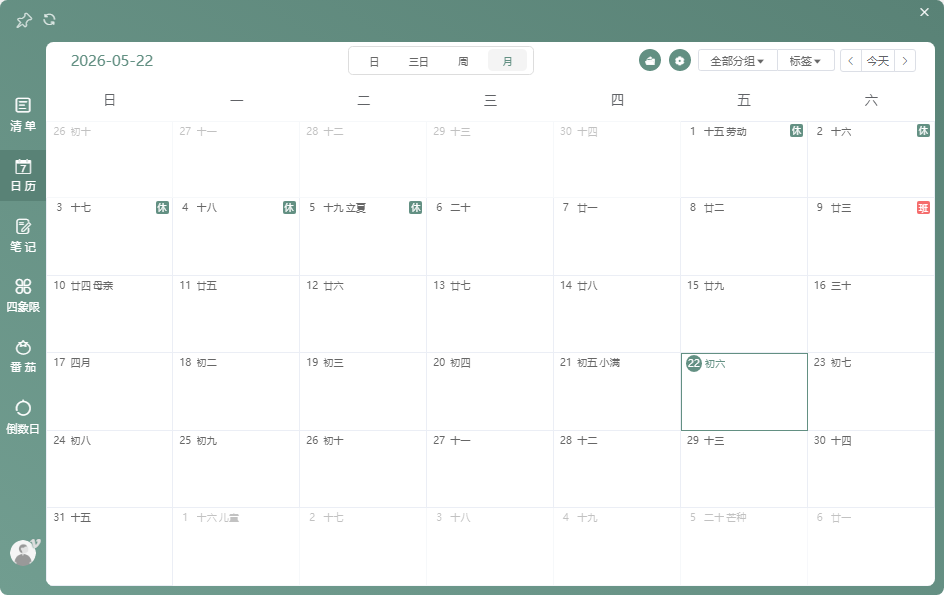This screenshot has height=595, width=944.
Task: Select May 1 十五劳动 cell
Action: [x=744, y=160]
